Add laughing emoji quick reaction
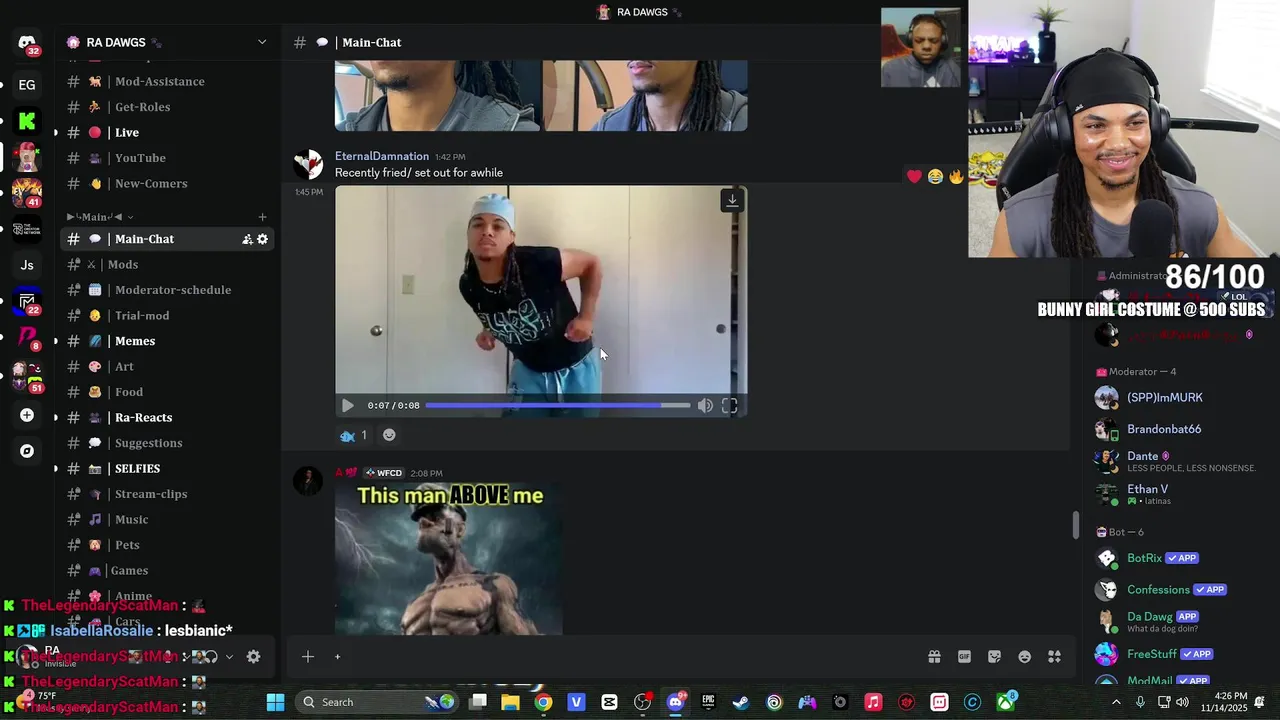This screenshot has width=1280, height=720. coord(935,176)
